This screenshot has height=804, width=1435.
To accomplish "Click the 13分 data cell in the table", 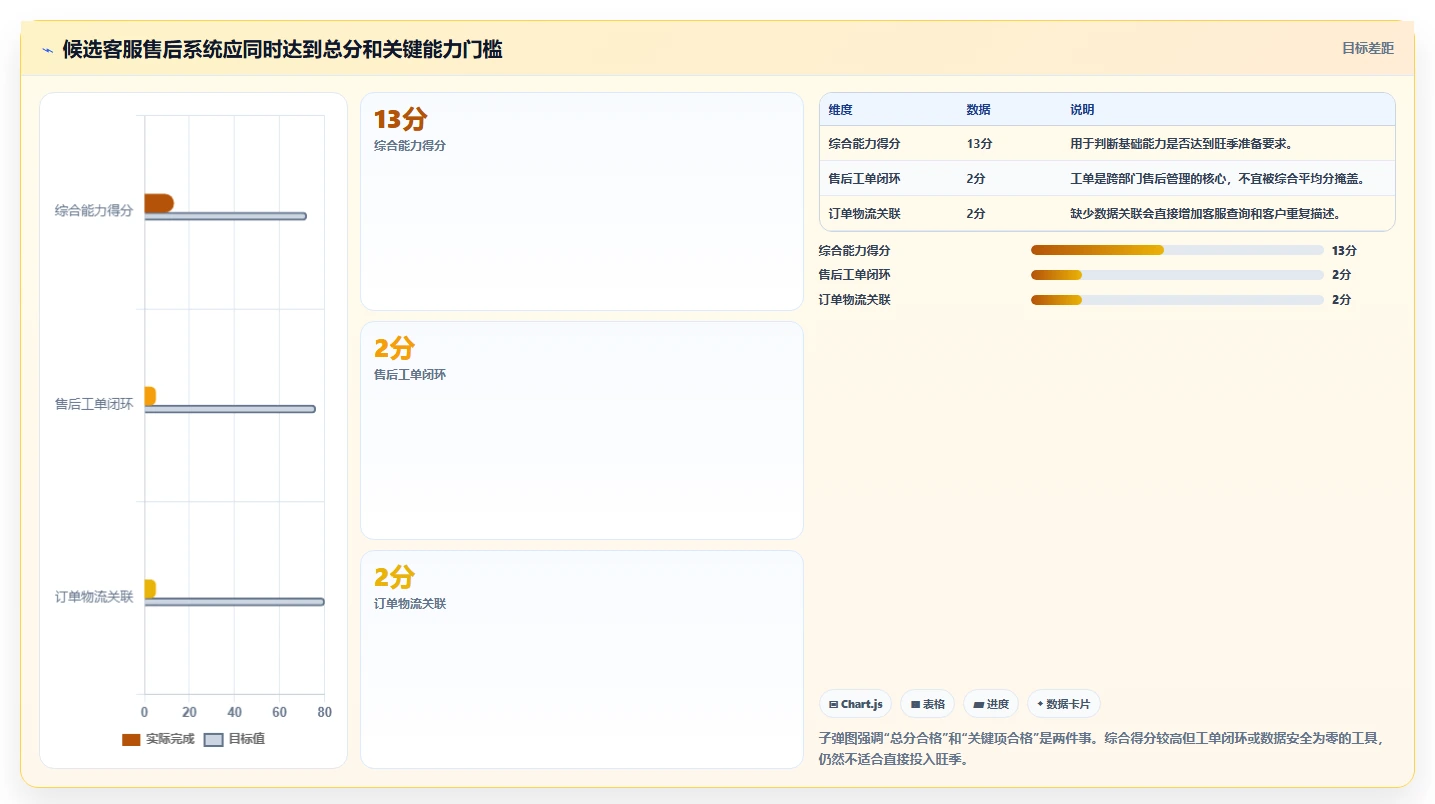I will [x=979, y=144].
